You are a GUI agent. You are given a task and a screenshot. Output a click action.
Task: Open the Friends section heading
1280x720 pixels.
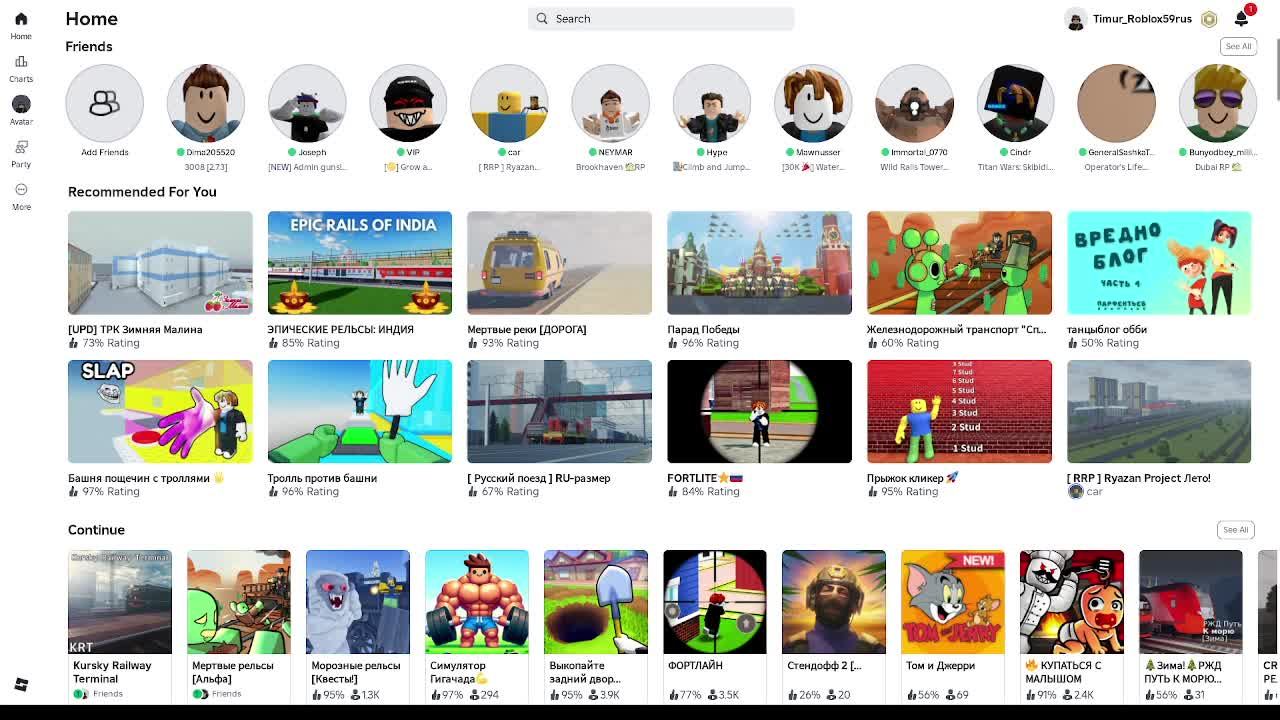point(89,46)
